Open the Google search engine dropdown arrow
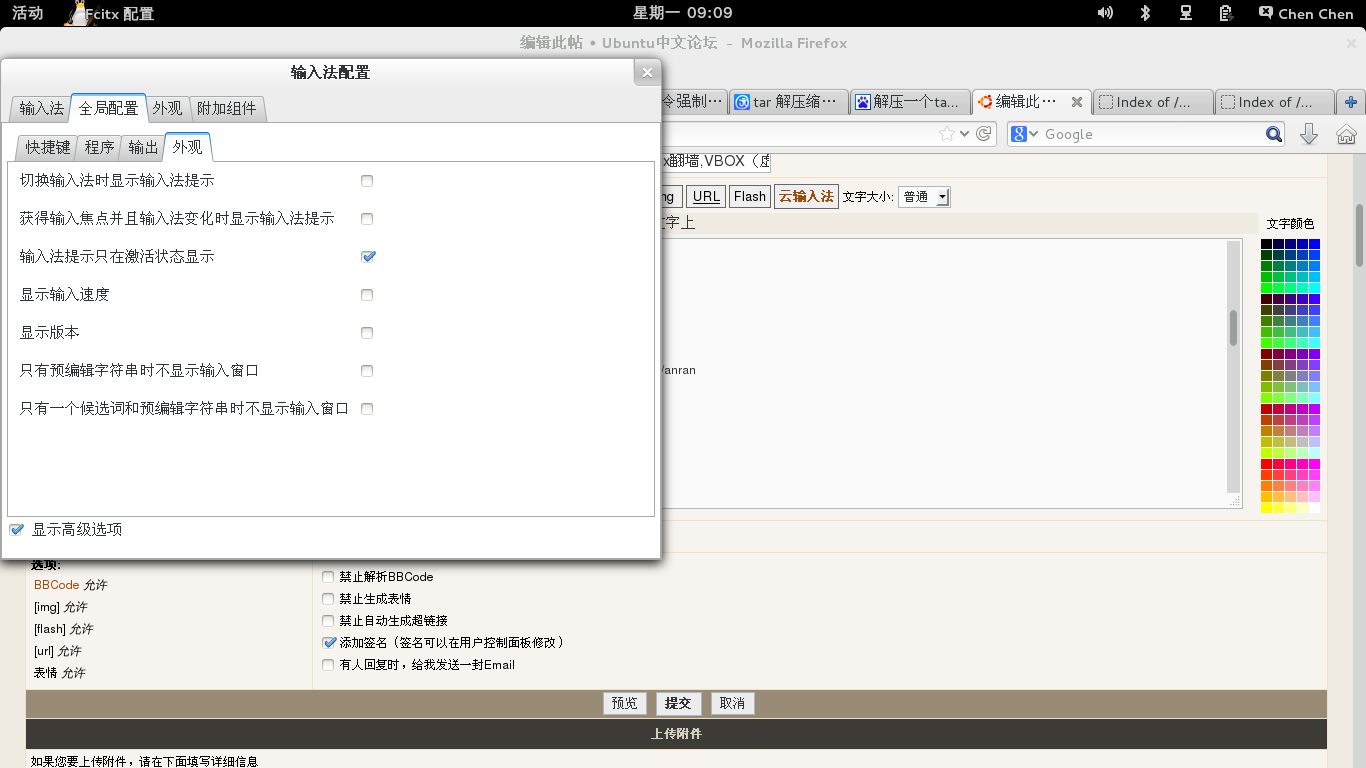Screen dimensions: 1366x768 (1034, 134)
